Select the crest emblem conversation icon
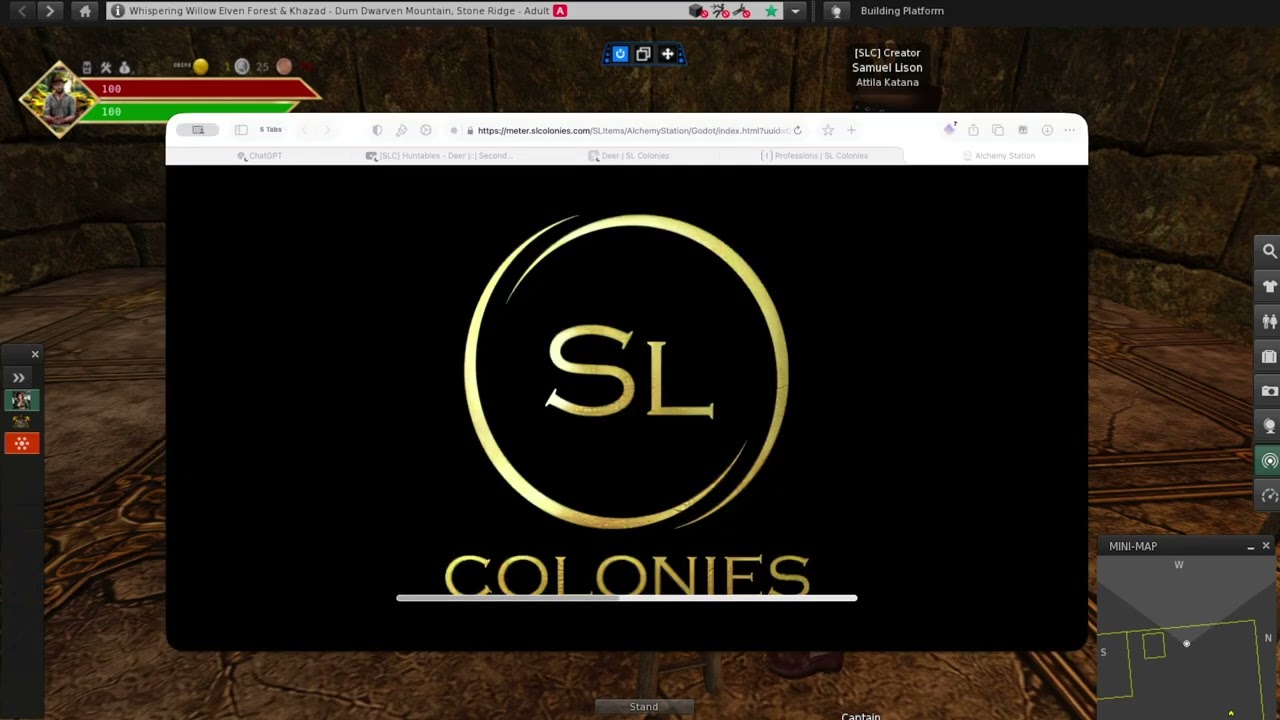The height and width of the screenshot is (720, 1280). [21, 421]
